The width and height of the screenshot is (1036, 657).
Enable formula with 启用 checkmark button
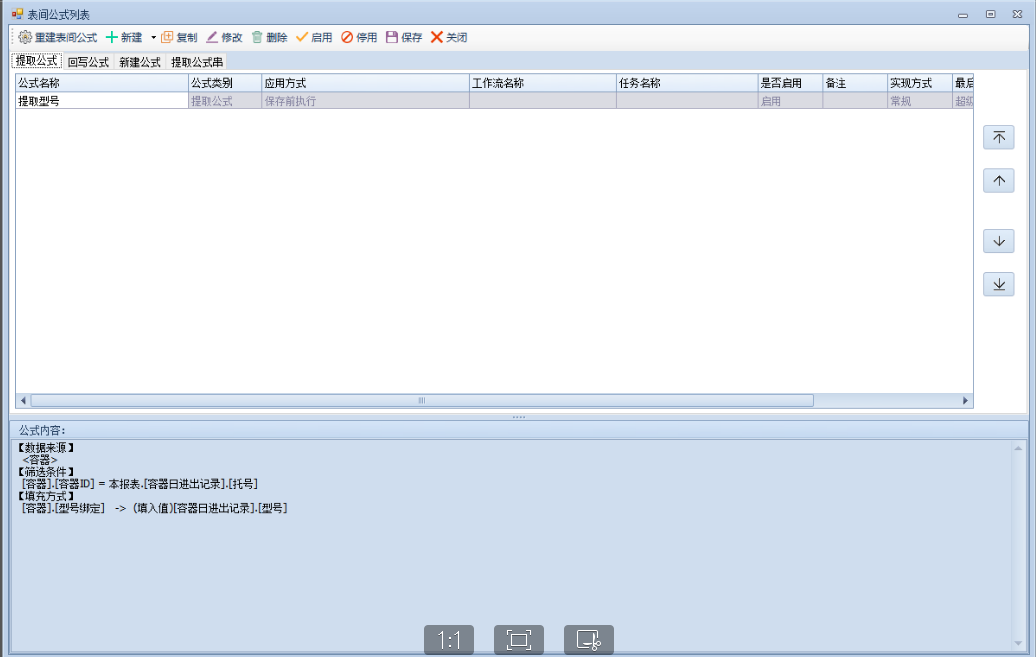[x=313, y=37]
